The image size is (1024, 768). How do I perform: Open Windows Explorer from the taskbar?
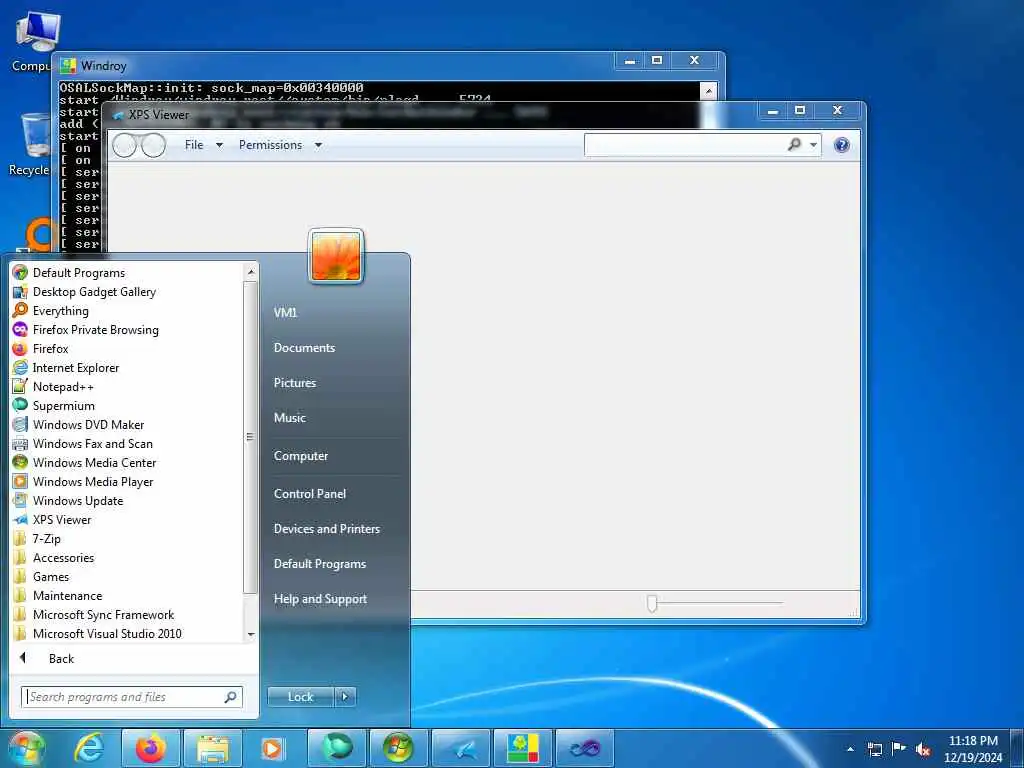pos(213,748)
